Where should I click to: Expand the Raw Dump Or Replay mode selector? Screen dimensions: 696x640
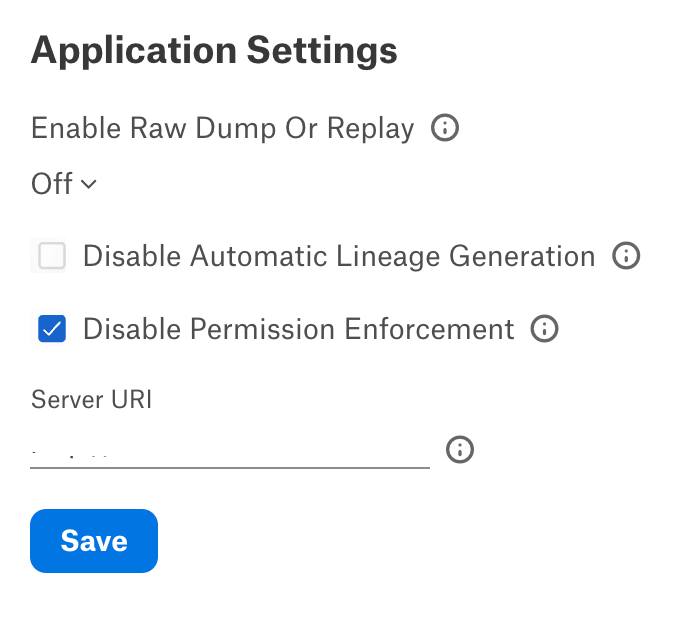[64, 183]
